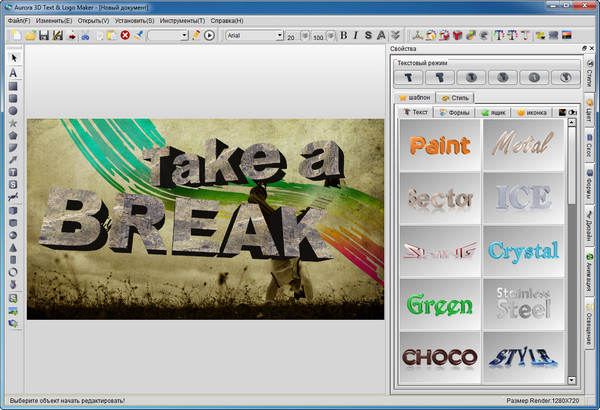Open the Файл(F) menu

pyautogui.click(x=19, y=21)
